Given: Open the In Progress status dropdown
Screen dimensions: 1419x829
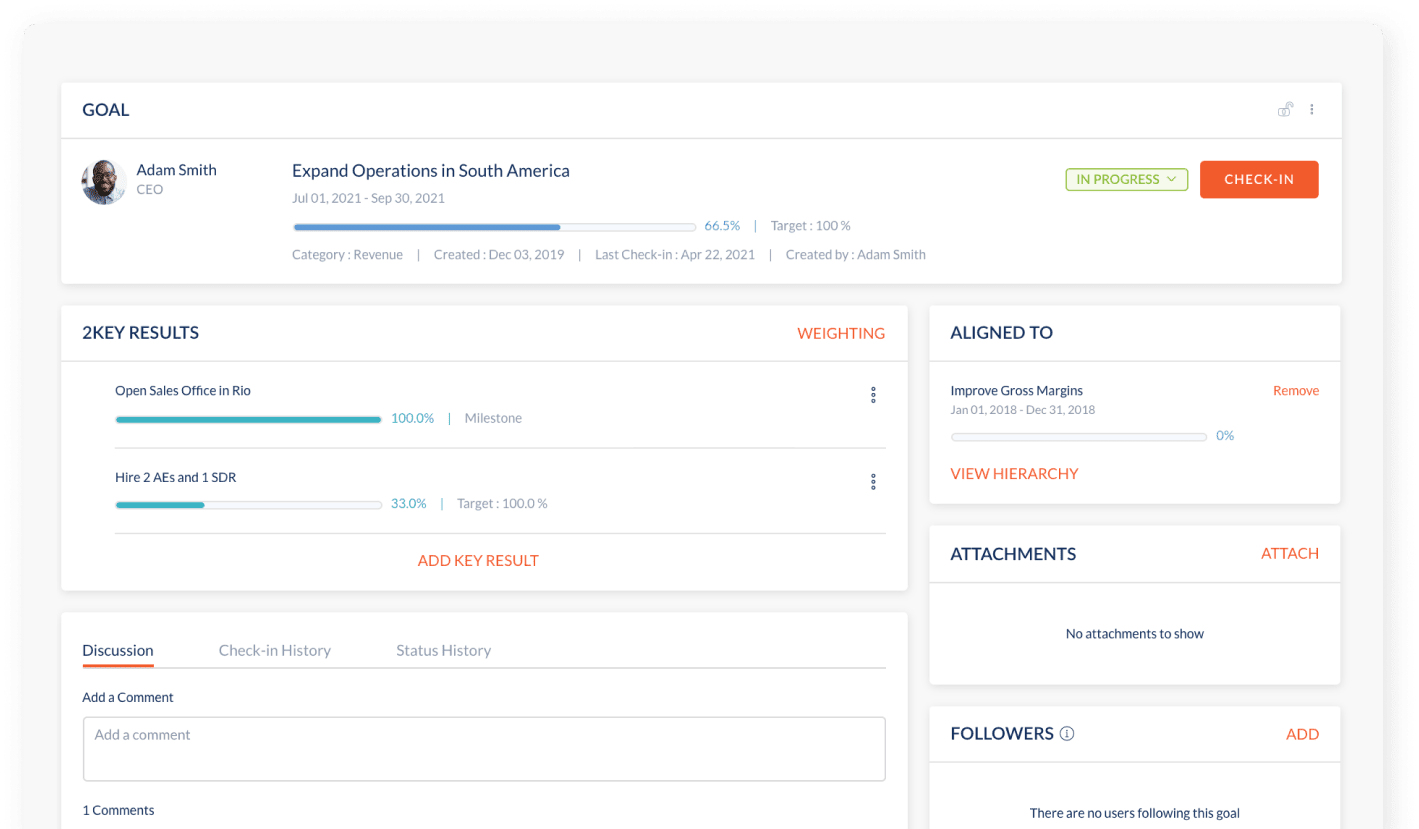Looking at the screenshot, I should pyautogui.click(x=1126, y=180).
